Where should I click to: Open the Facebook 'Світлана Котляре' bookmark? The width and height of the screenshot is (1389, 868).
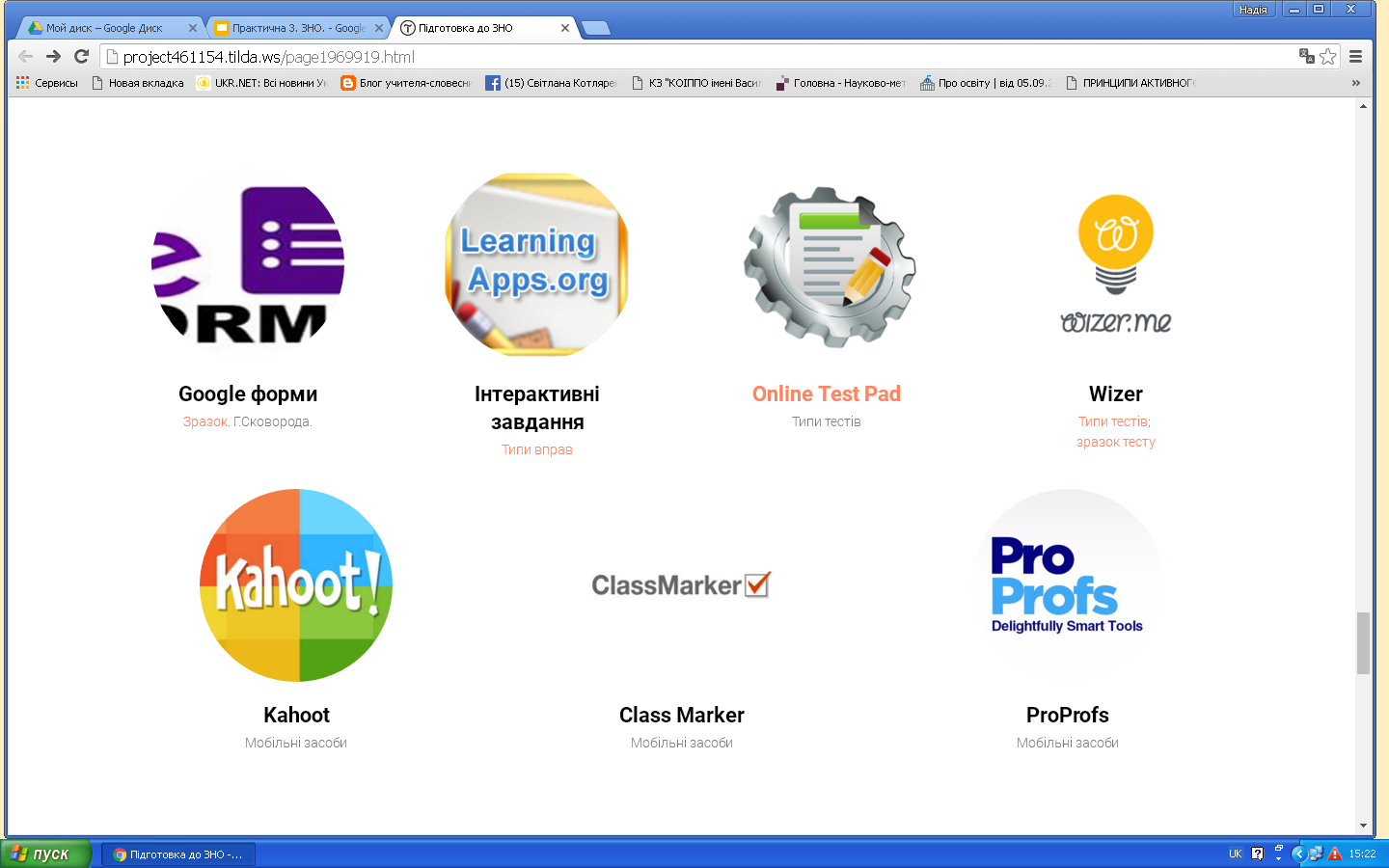point(551,83)
